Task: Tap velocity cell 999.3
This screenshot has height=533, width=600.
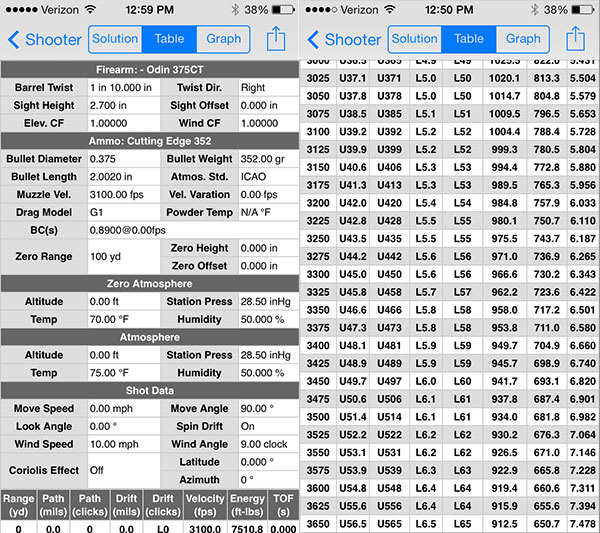Action: point(504,150)
